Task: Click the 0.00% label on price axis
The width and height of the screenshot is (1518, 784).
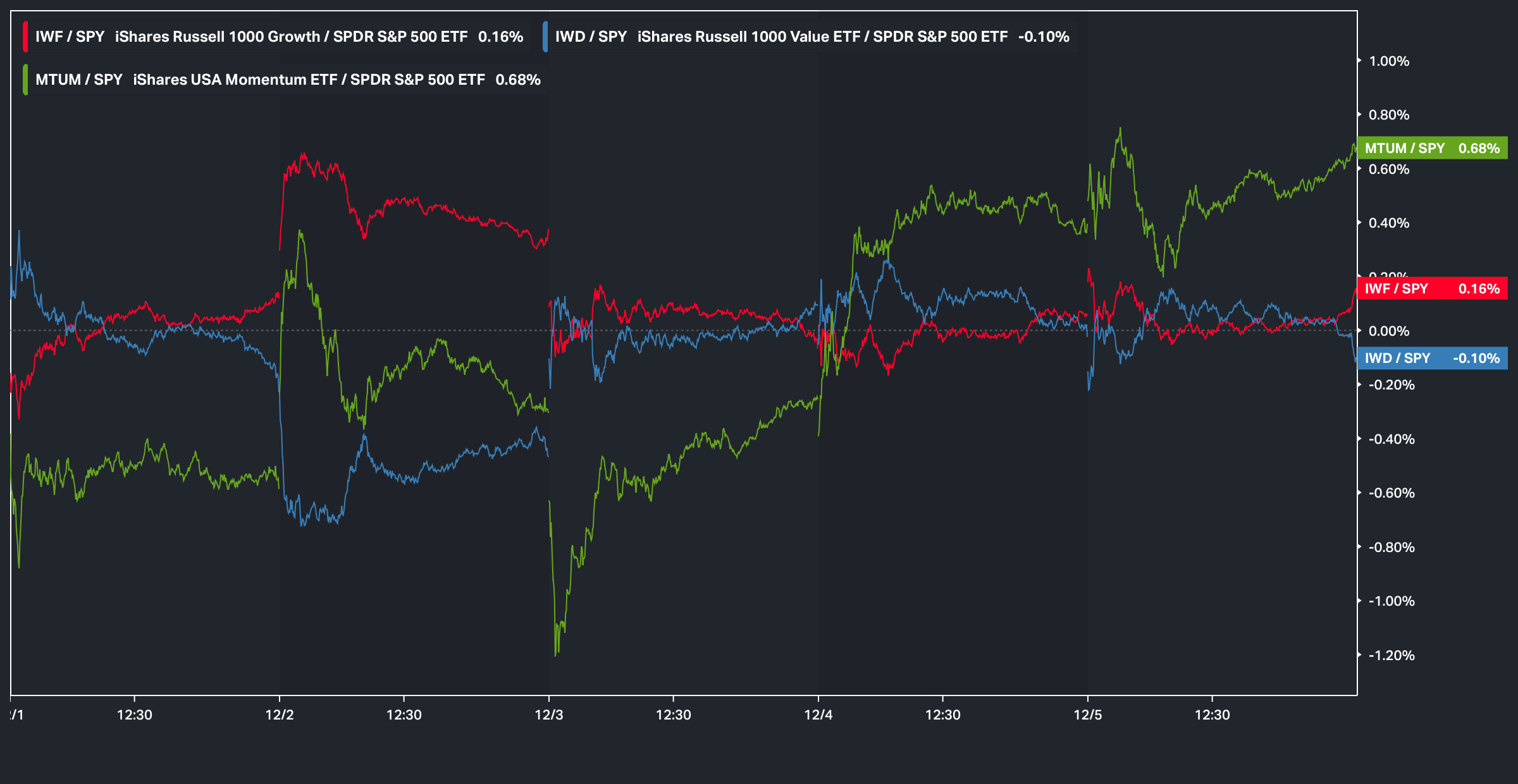Action: (x=1389, y=331)
